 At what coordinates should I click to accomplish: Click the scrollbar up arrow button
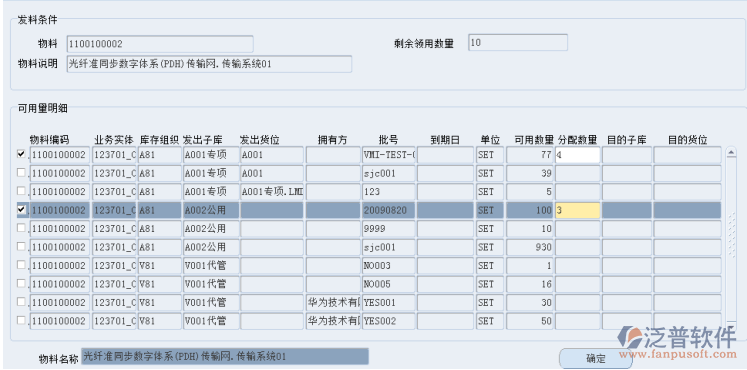(731, 152)
